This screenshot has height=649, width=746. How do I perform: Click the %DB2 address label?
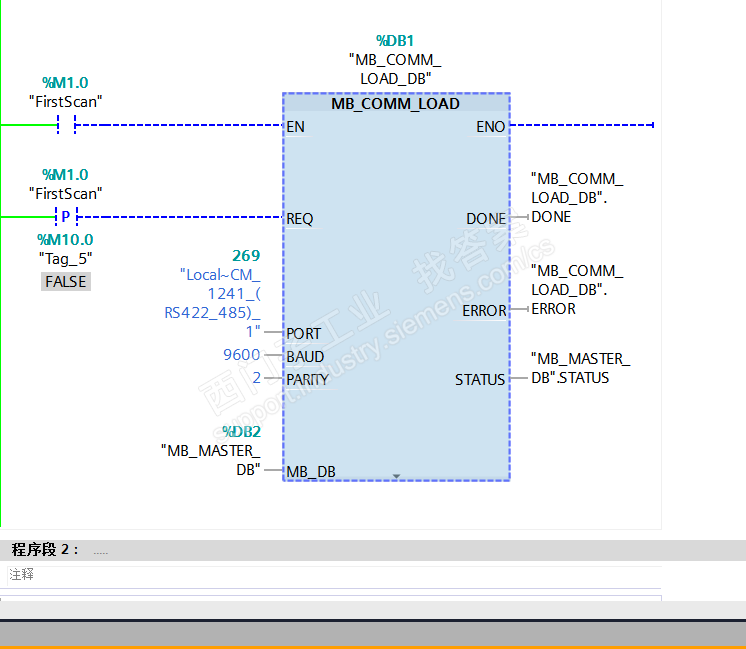pos(241,432)
